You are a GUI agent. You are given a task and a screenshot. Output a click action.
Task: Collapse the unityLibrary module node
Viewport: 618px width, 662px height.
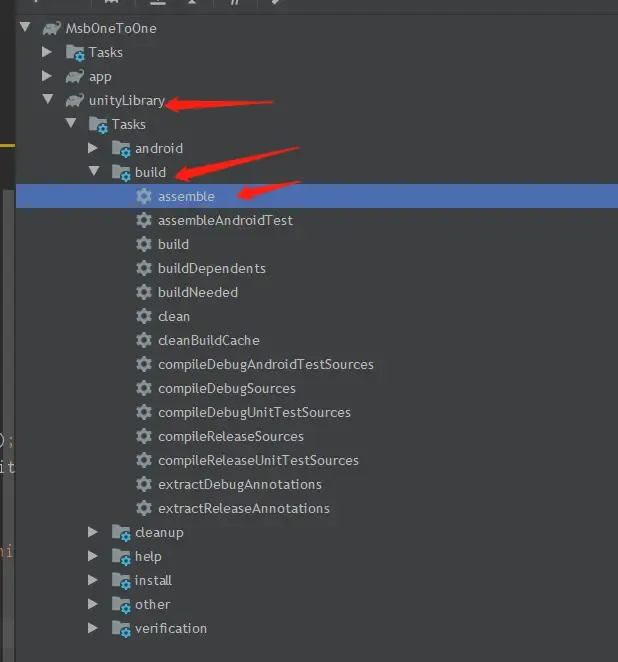(x=47, y=100)
